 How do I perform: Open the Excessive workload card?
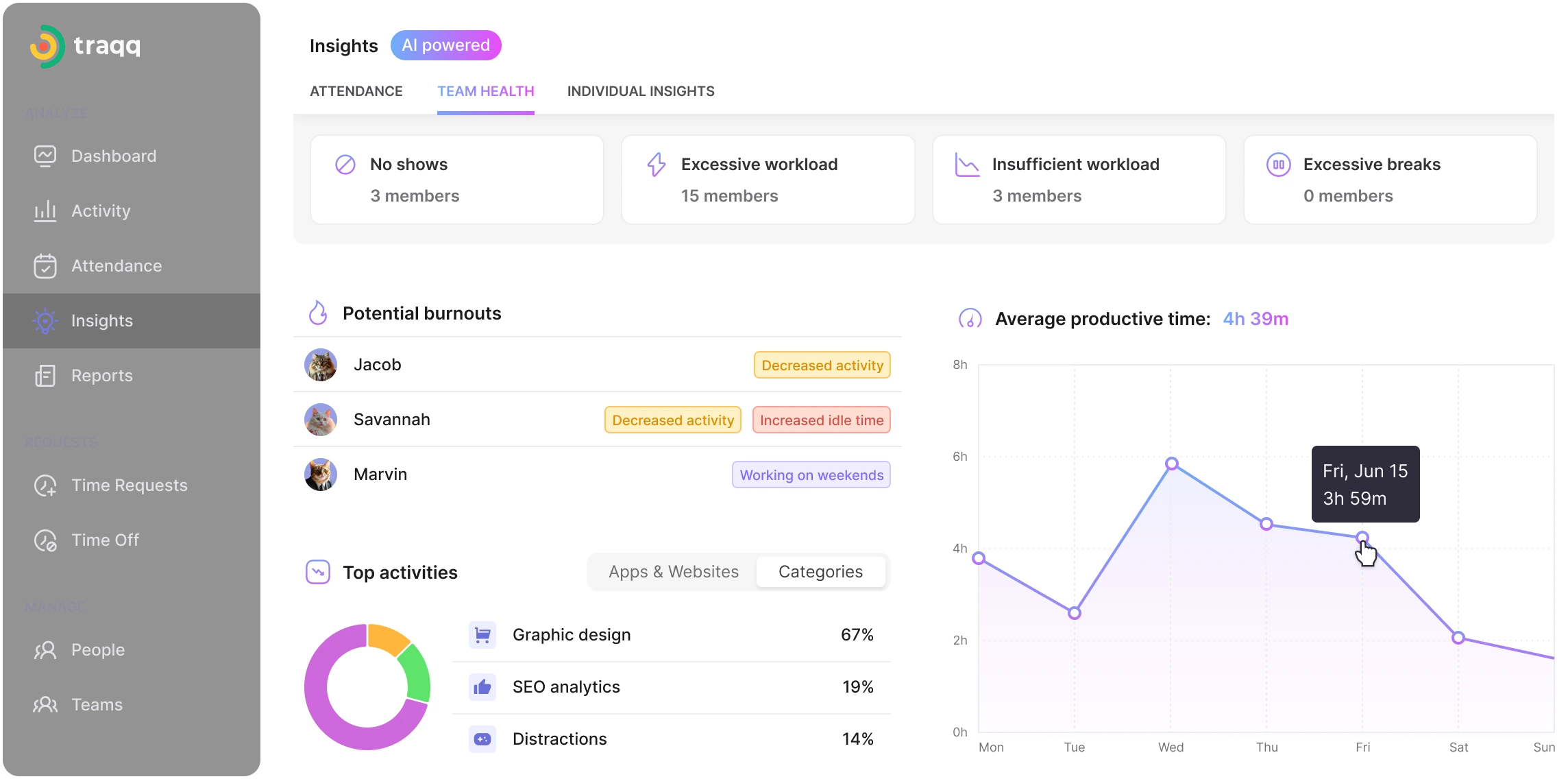(x=768, y=179)
